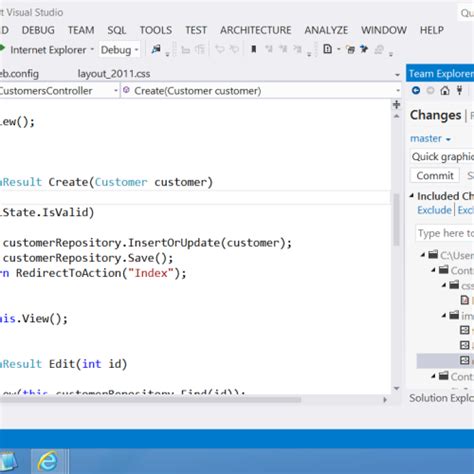This screenshot has height=474, width=474.
Task: Click the green Start debugging play icon
Action: 2,49
